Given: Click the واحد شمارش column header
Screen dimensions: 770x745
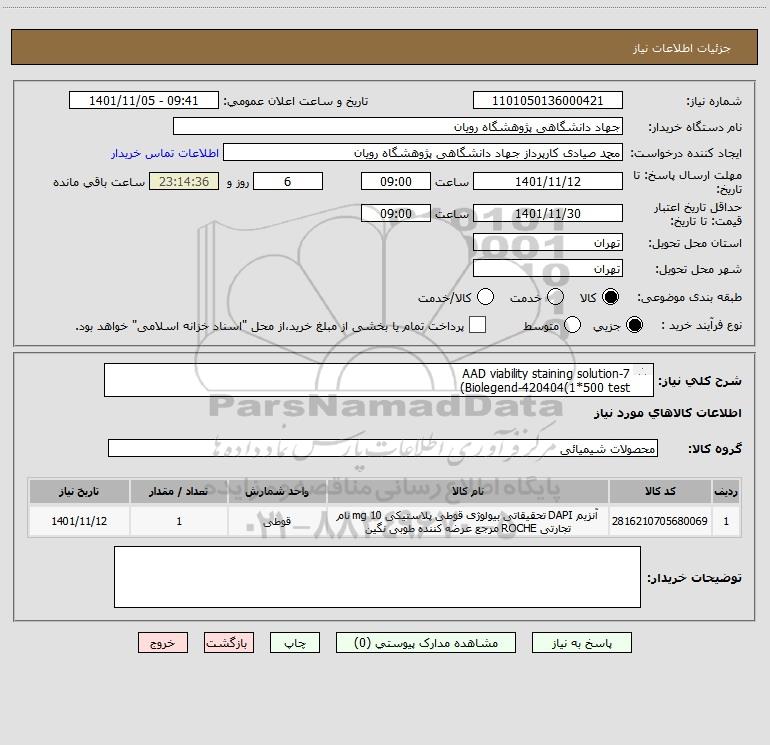Looking at the screenshot, I should point(277,492).
